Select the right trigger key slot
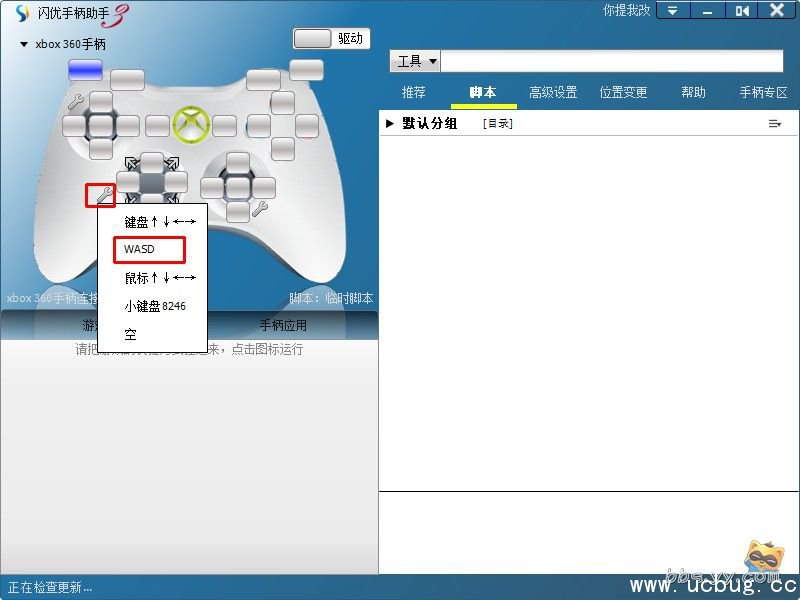Image resolution: width=800 pixels, height=600 pixels. click(x=306, y=70)
